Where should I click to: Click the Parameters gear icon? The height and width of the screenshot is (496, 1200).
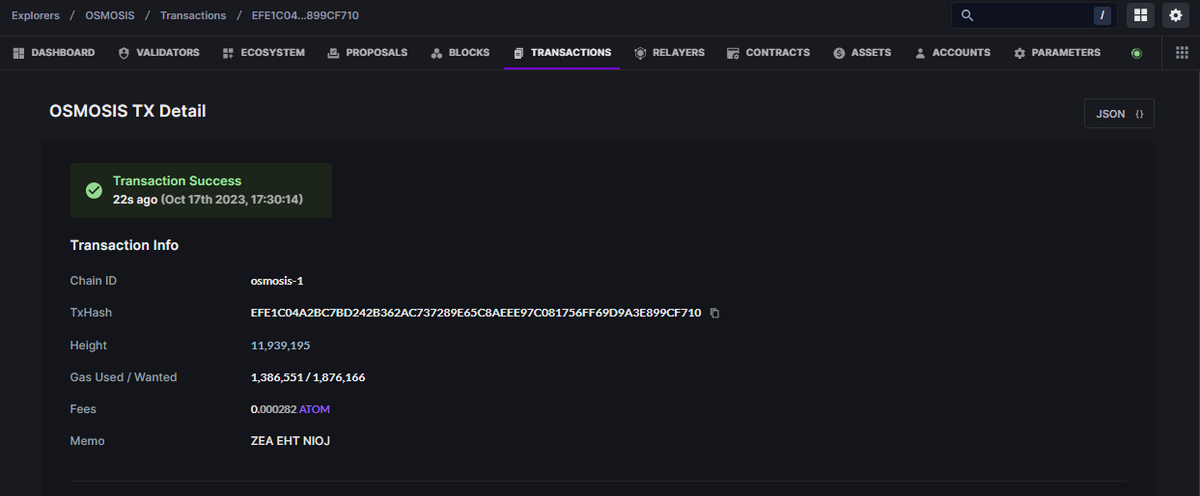tap(1019, 53)
